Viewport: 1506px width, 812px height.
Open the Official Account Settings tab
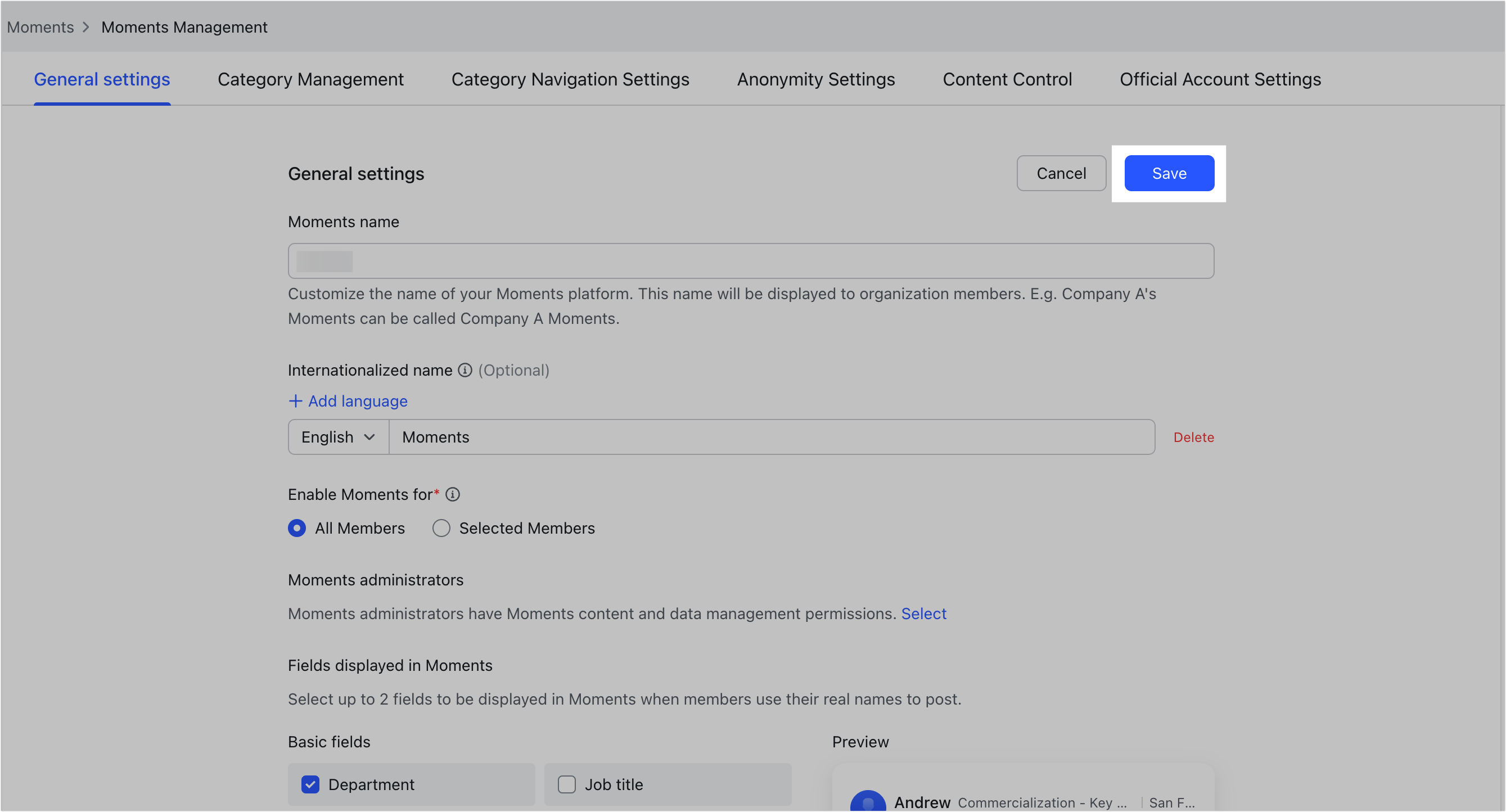(1220, 79)
